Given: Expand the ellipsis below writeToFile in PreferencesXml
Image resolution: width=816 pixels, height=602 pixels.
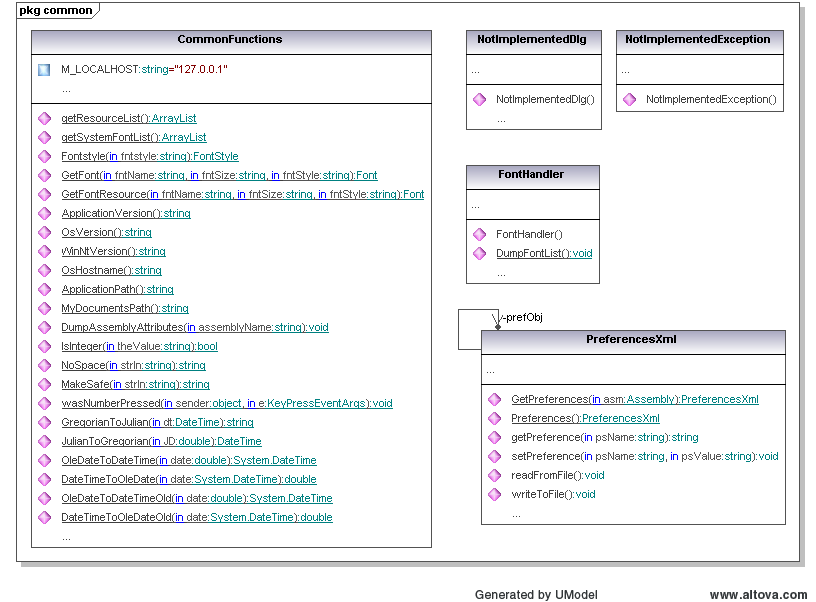Looking at the screenshot, I should [516, 515].
